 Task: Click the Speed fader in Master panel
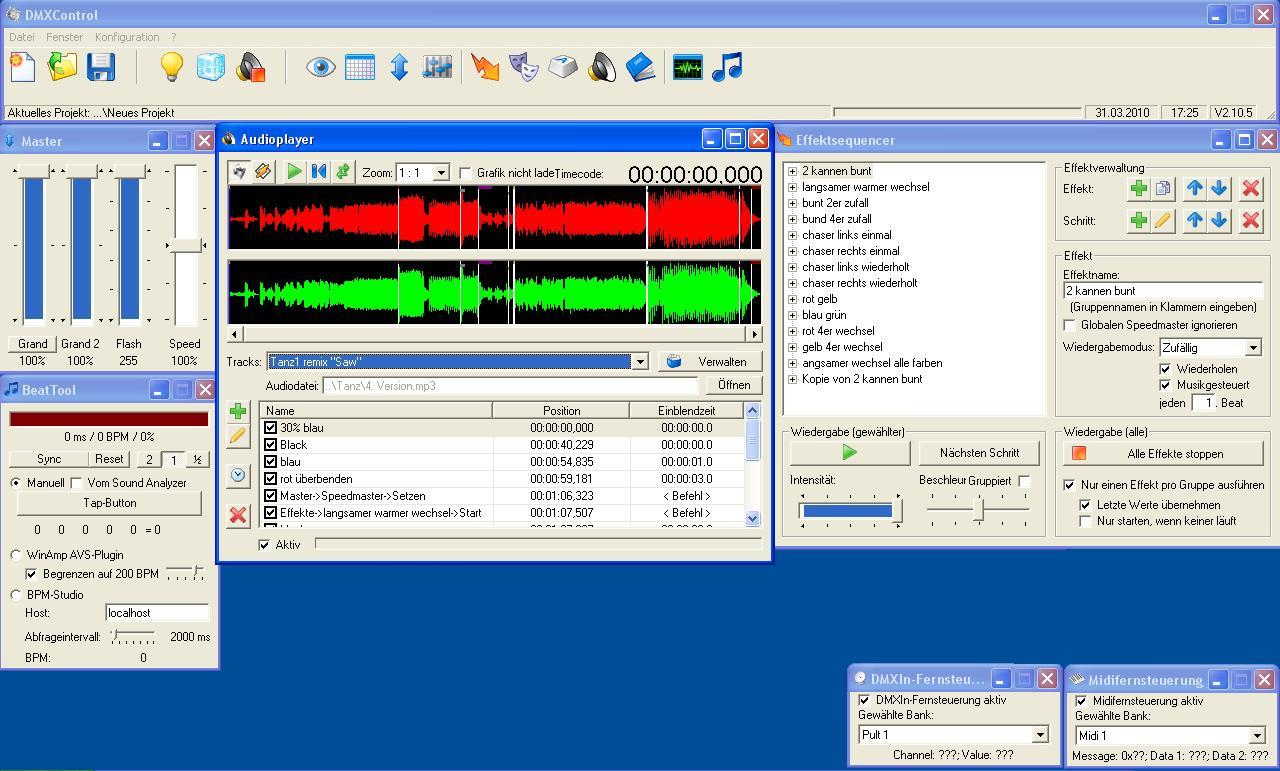[x=185, y=245]
